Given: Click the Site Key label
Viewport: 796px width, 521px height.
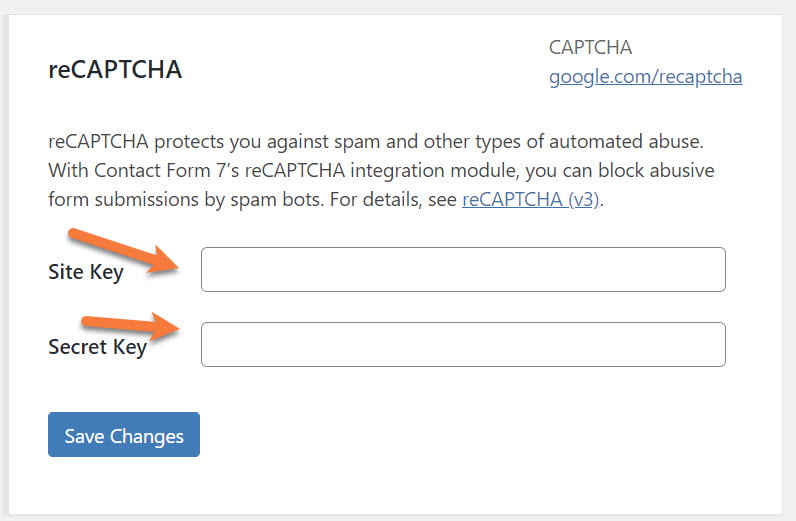Looking at the screenshot, I should [85, 272].
